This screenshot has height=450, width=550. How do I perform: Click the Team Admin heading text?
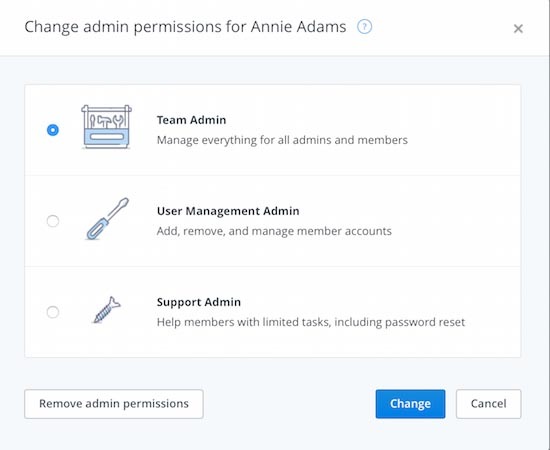pos(192,120)
